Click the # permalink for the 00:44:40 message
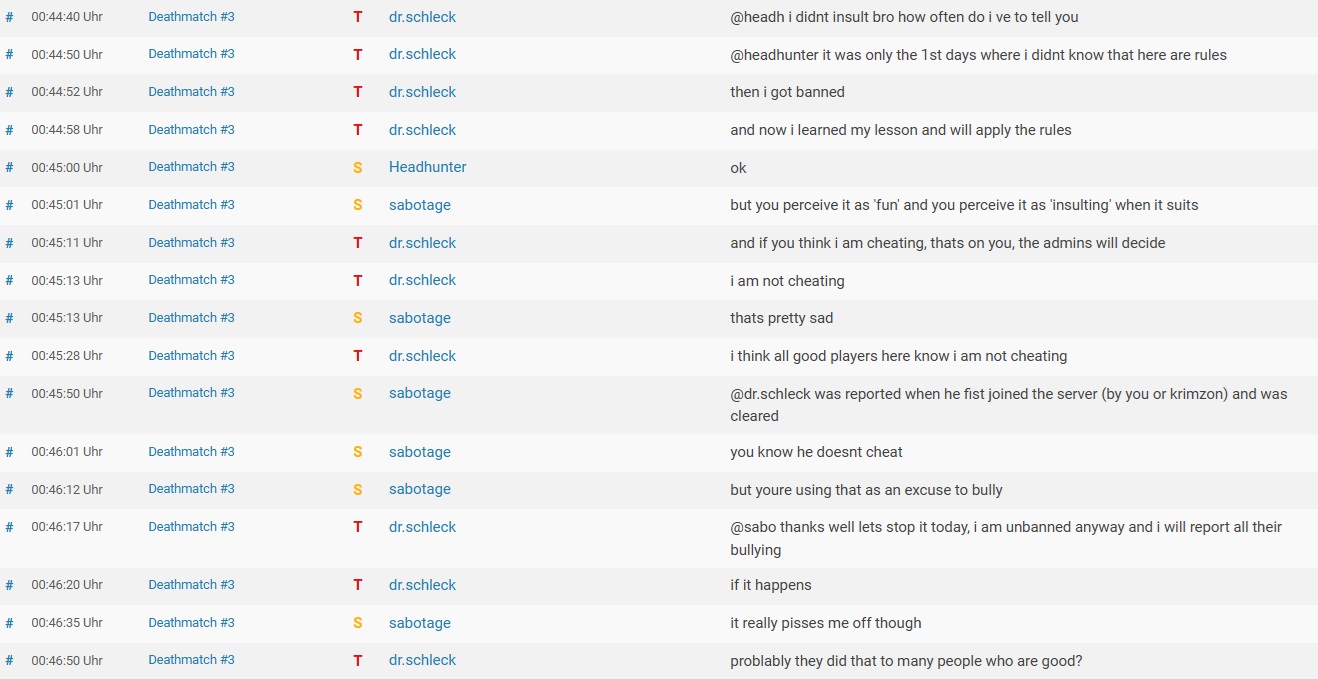 click(x=9, y=17)
